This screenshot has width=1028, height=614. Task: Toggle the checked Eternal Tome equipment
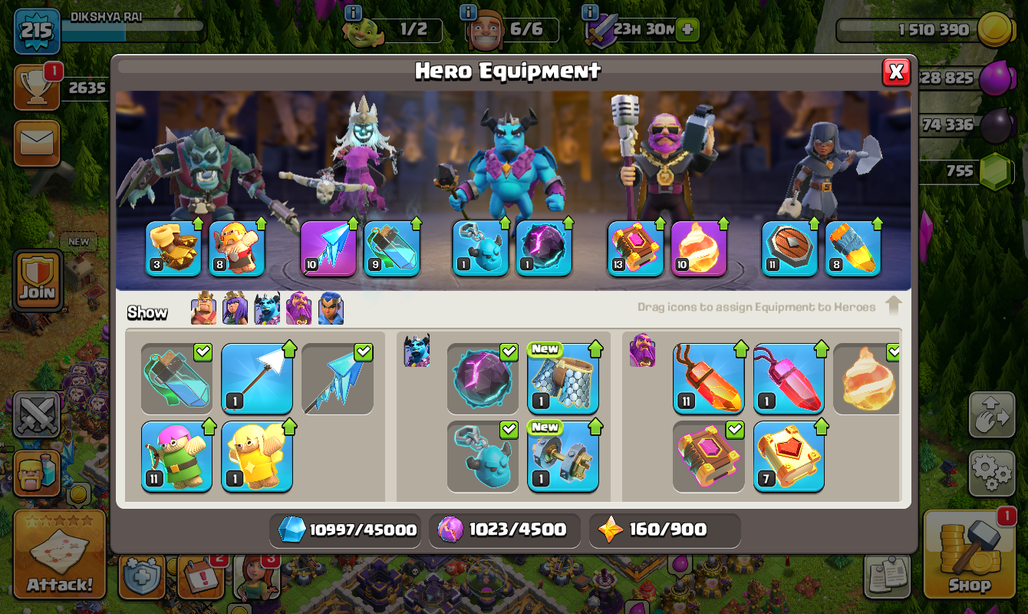[709, 456]
